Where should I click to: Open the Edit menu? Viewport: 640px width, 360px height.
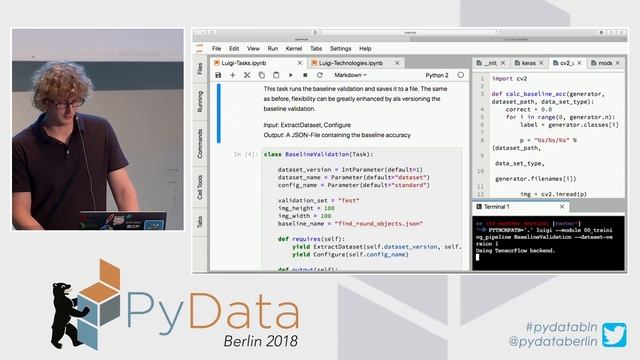(x=234, y=49)
